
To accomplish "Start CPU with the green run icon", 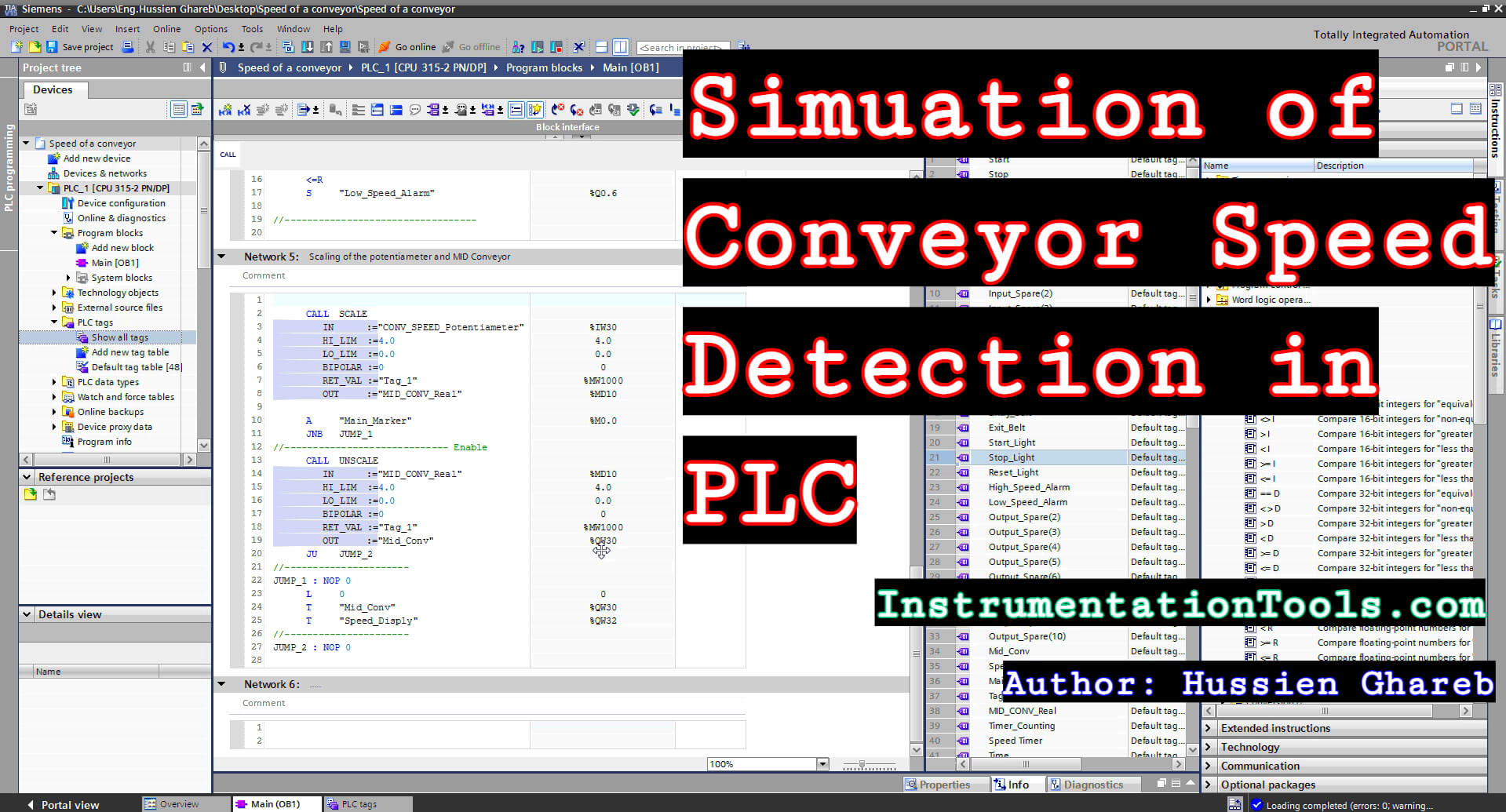I will [538, 47].
